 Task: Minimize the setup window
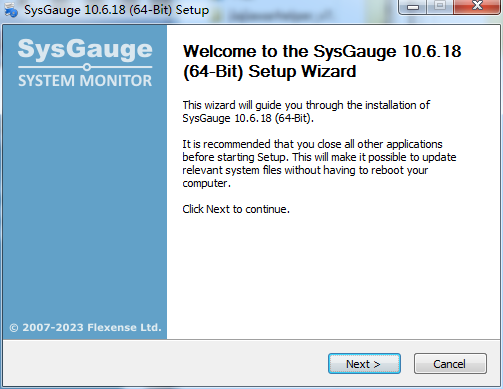pos(413,7)
